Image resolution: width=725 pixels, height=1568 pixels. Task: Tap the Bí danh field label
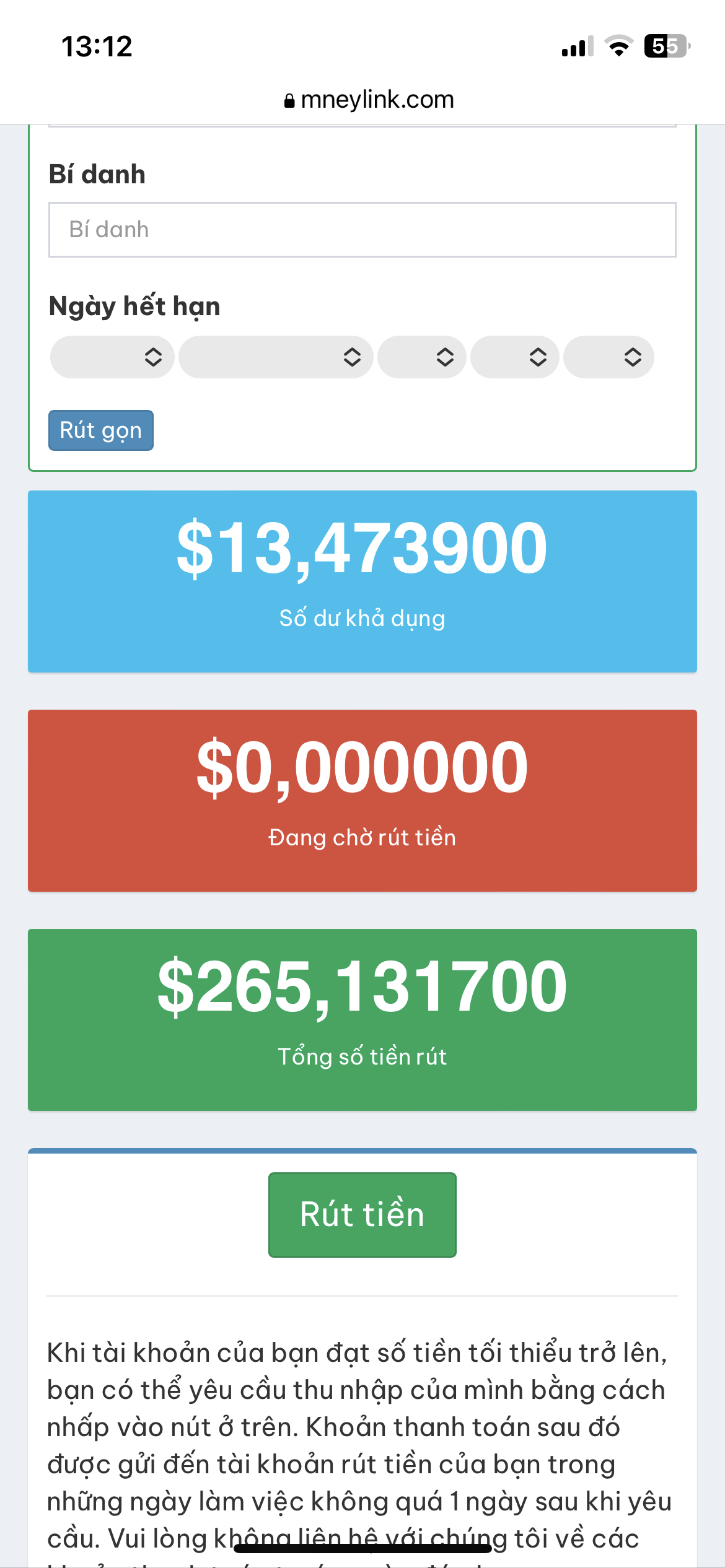(97, 175)
